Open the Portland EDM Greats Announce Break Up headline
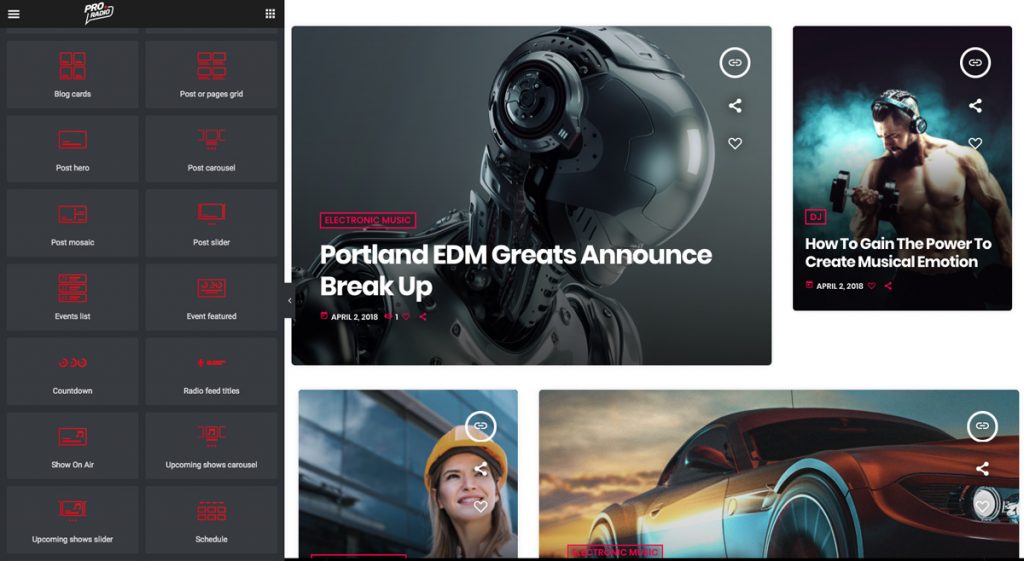Screen dimensions: 1024x561 tap(515, 270)
